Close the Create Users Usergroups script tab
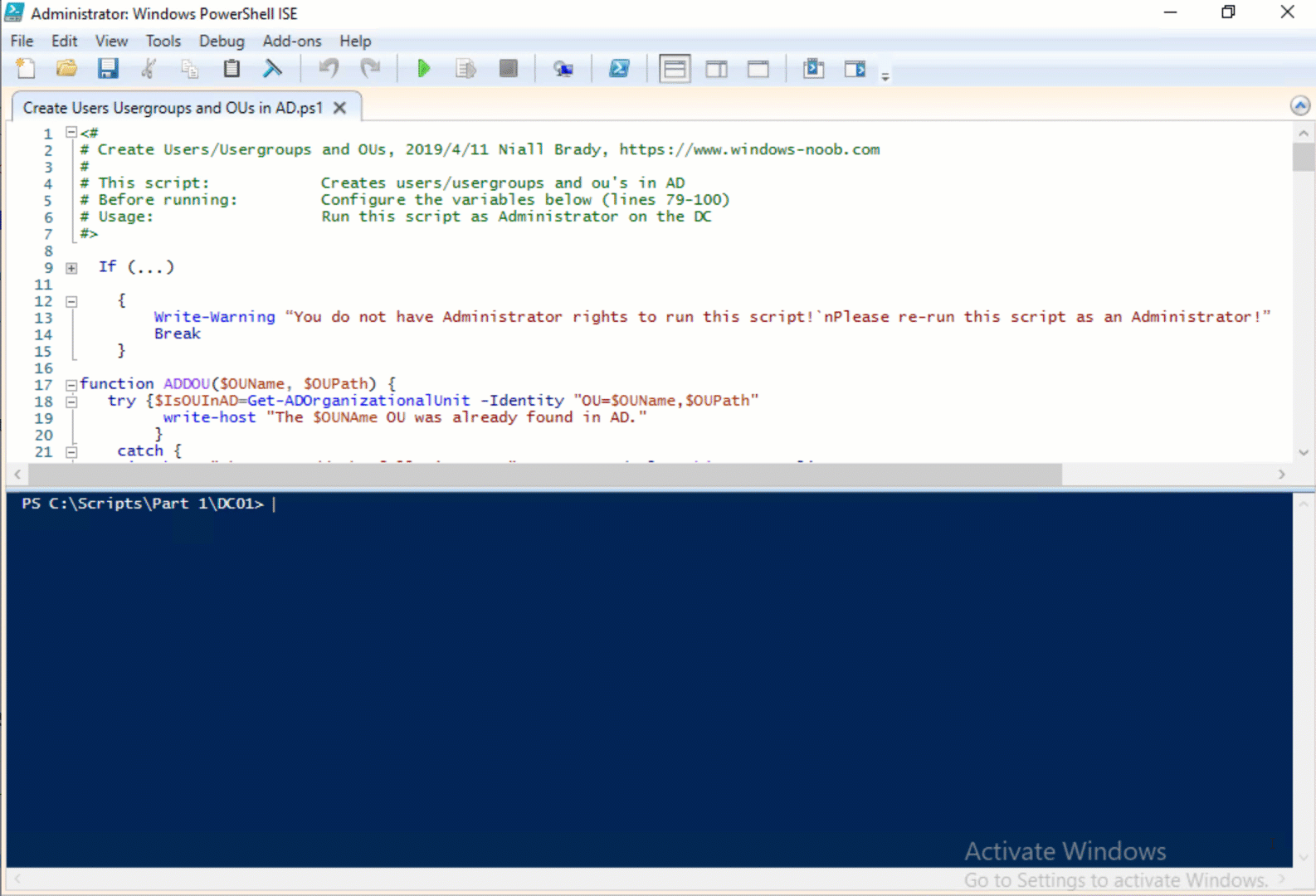The width and height of the screenshot is (1316, 896). (339, 108)
